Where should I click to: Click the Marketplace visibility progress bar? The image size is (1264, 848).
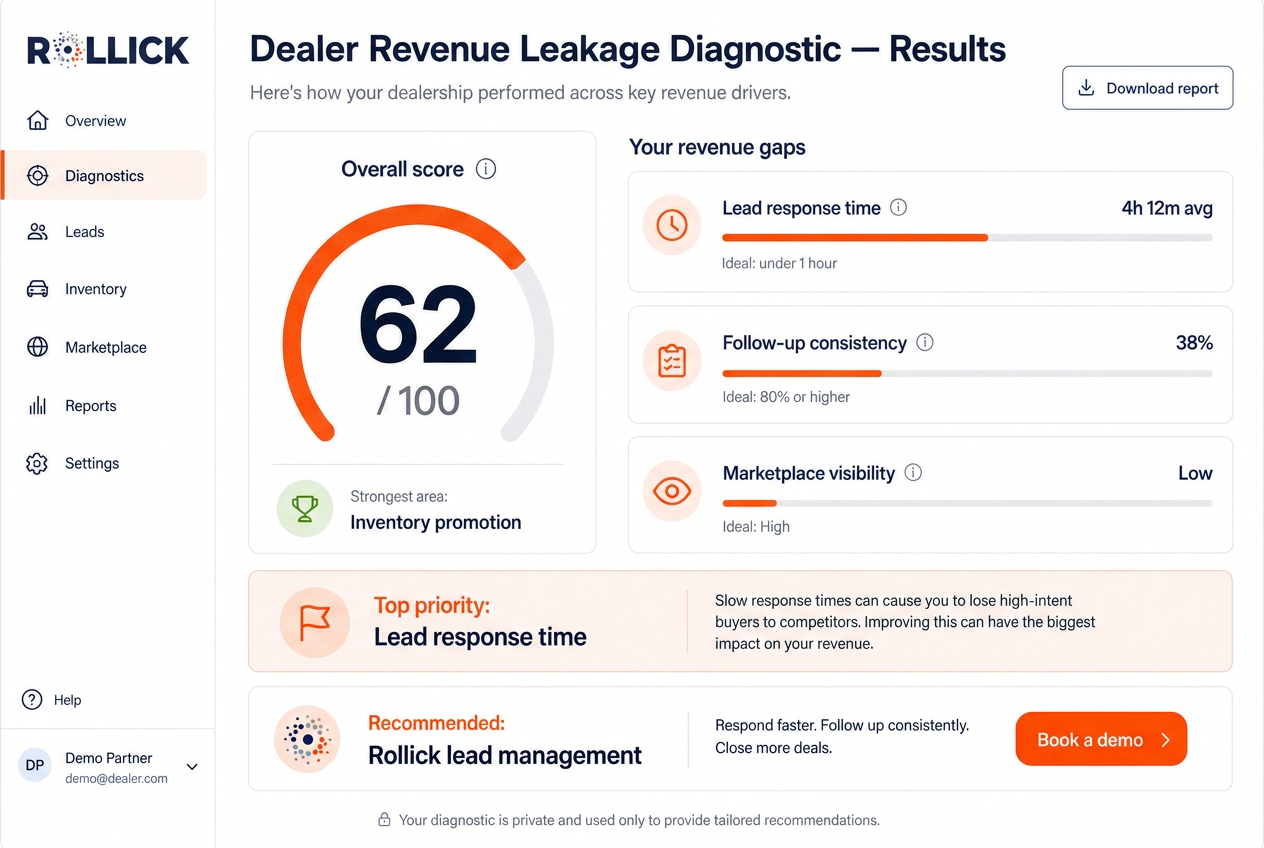pyautogui.click(x=967, y=503)
